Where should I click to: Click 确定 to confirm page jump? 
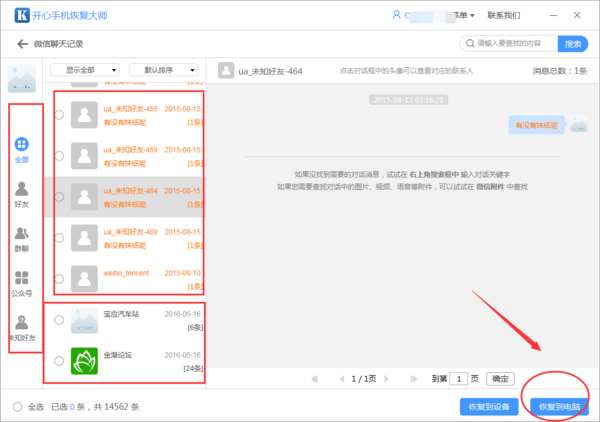(x=500, y=379)
